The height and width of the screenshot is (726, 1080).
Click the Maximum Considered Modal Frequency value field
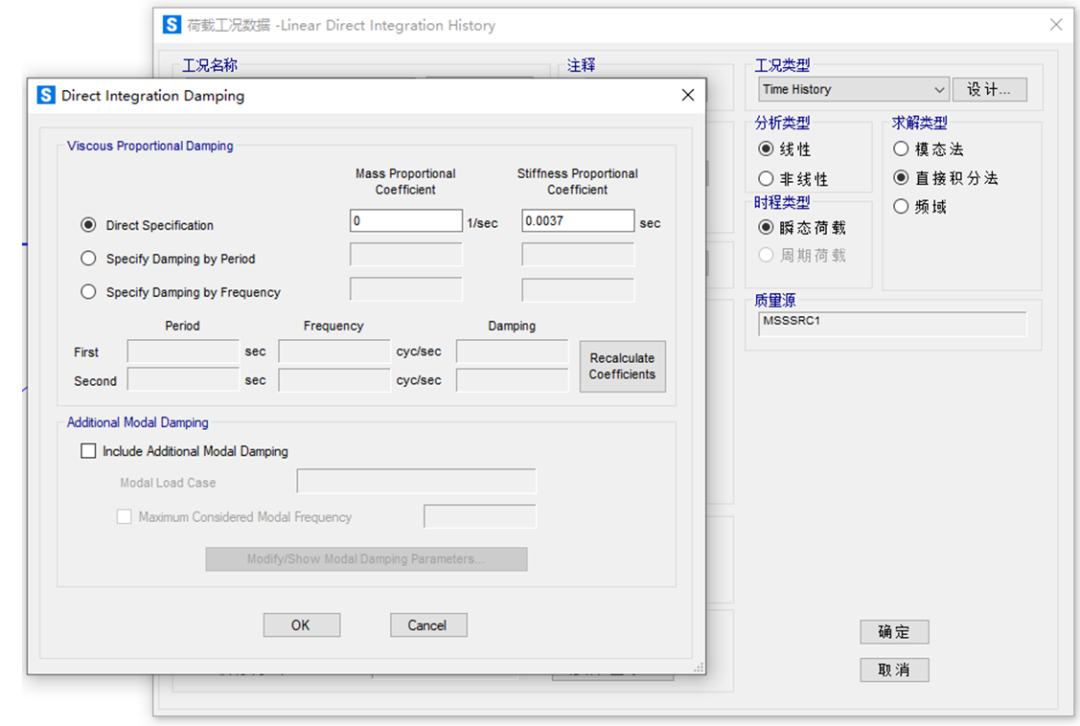point(479,517)
